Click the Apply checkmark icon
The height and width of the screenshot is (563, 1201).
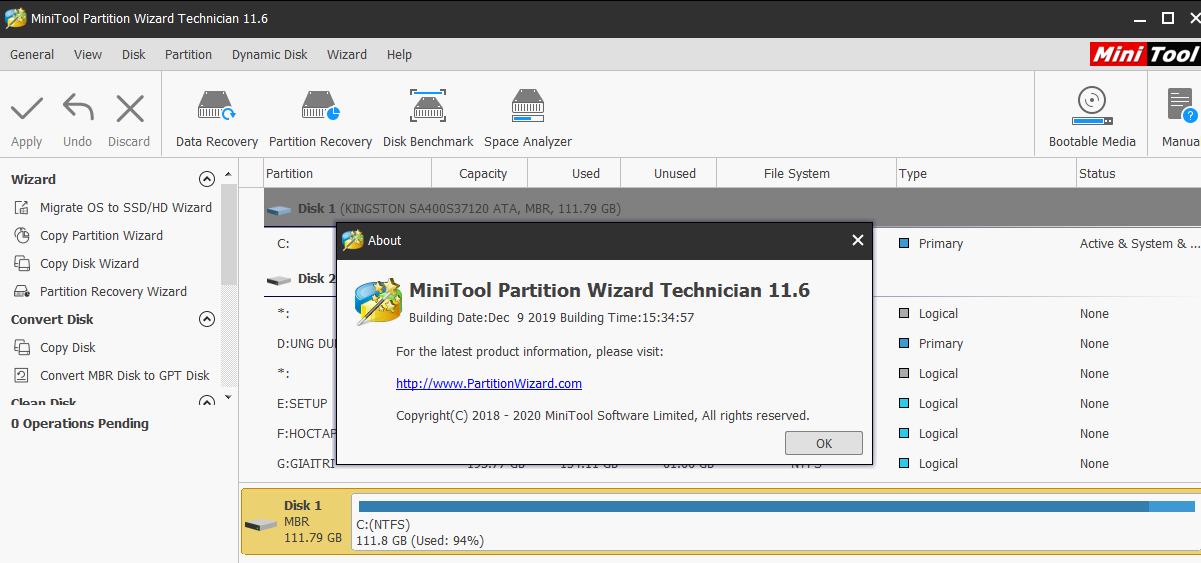point(27,108)
